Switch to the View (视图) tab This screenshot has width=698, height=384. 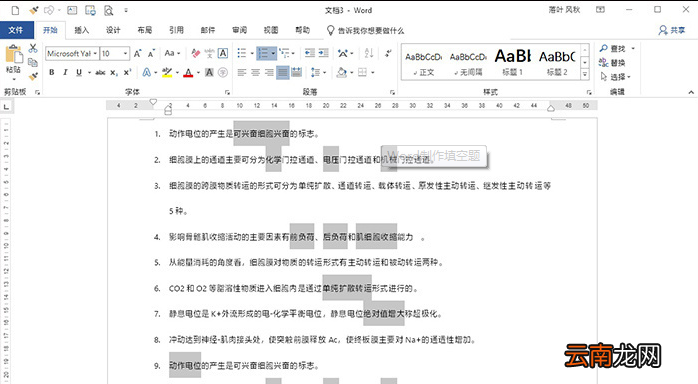click(x=271, y=30)
